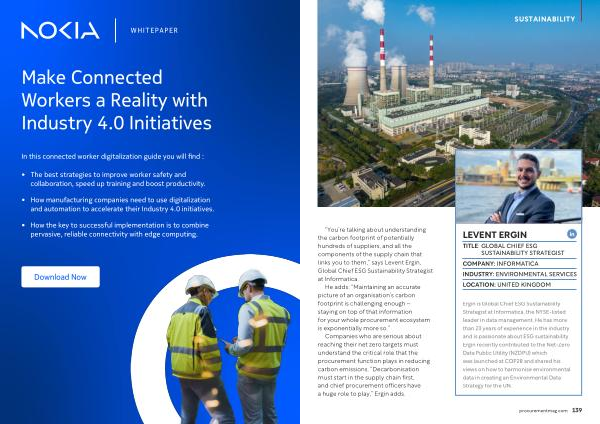Click the 'Make Connected Workers a Reality' headline
Screen dimensions: 600x424
116,100
